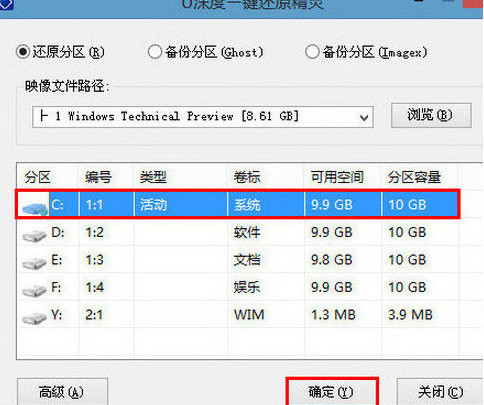
Task: Open the image file path dropdown arrow
Action: point(364,117)
